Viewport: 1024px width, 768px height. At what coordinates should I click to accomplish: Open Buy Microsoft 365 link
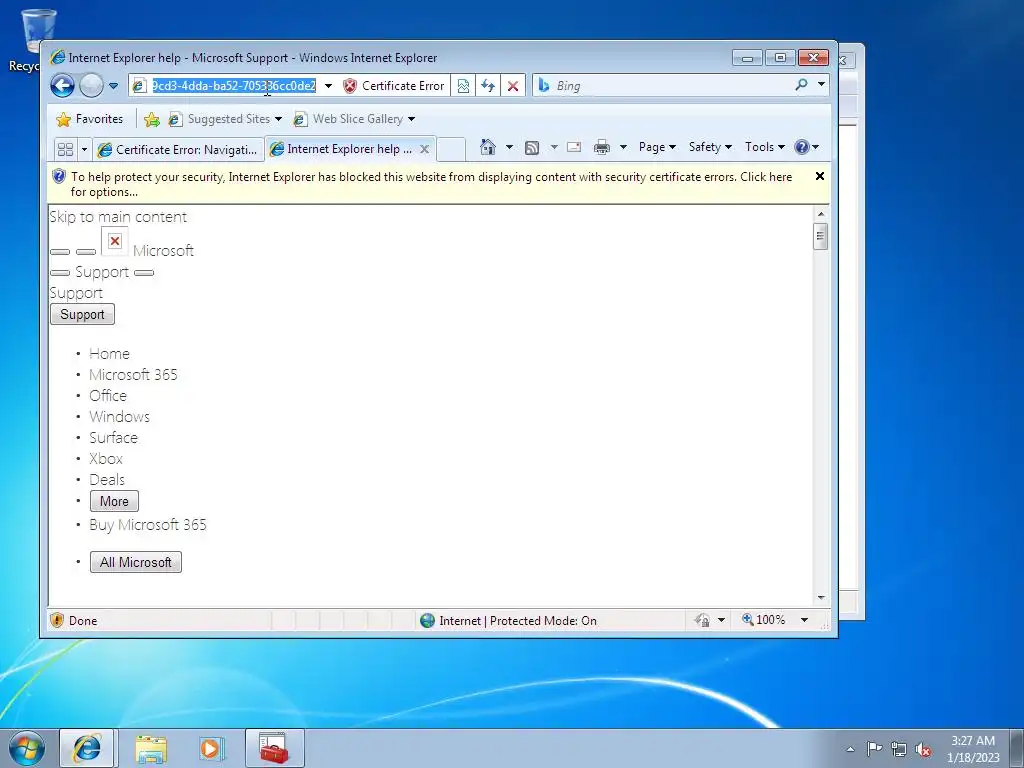pos(148,525)
